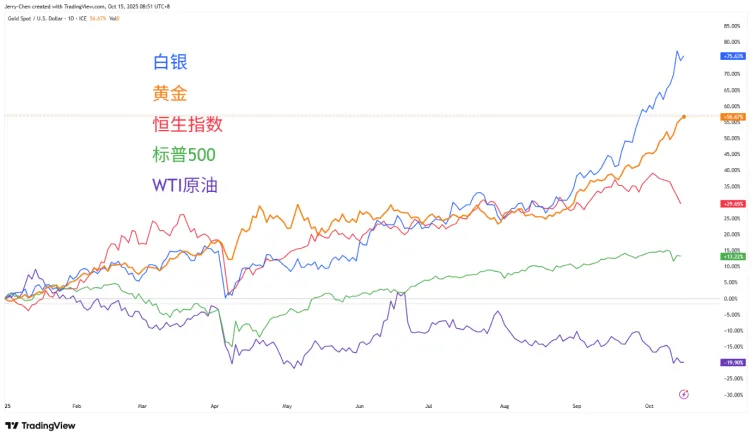Click the orange +56.67% price label

732,117
